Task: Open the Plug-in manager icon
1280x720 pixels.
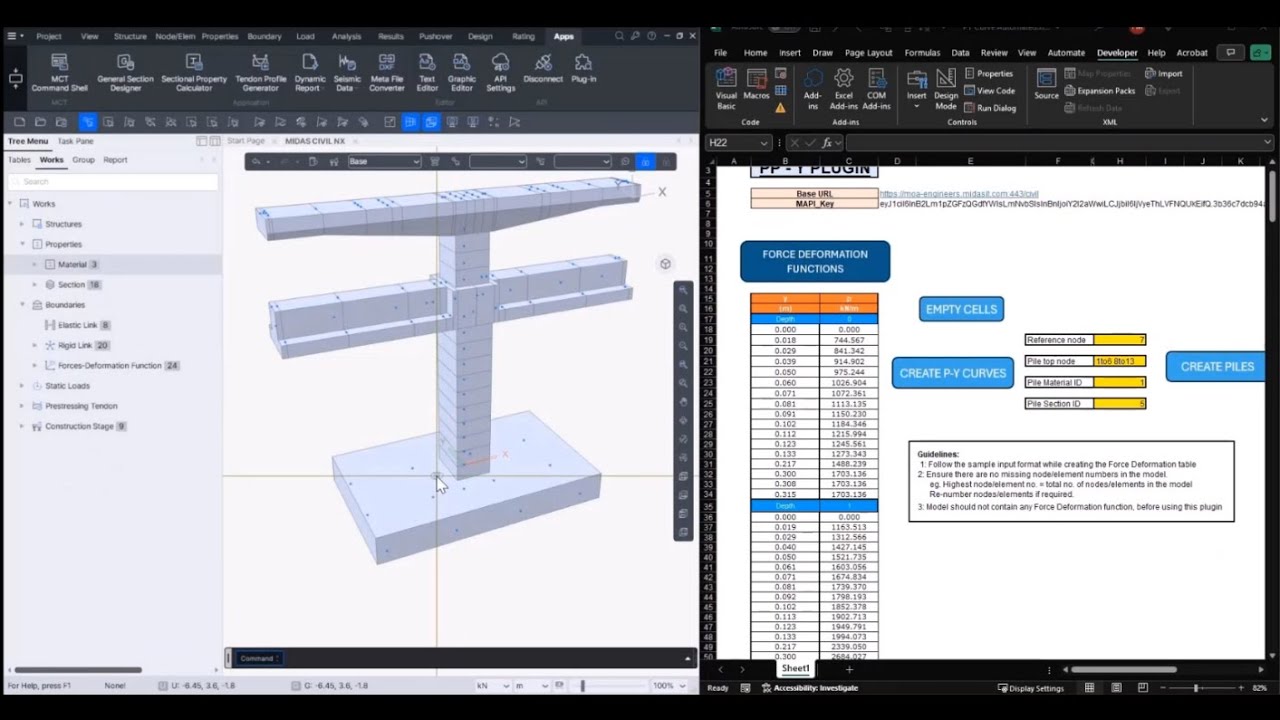Action: tap(584, 68)
